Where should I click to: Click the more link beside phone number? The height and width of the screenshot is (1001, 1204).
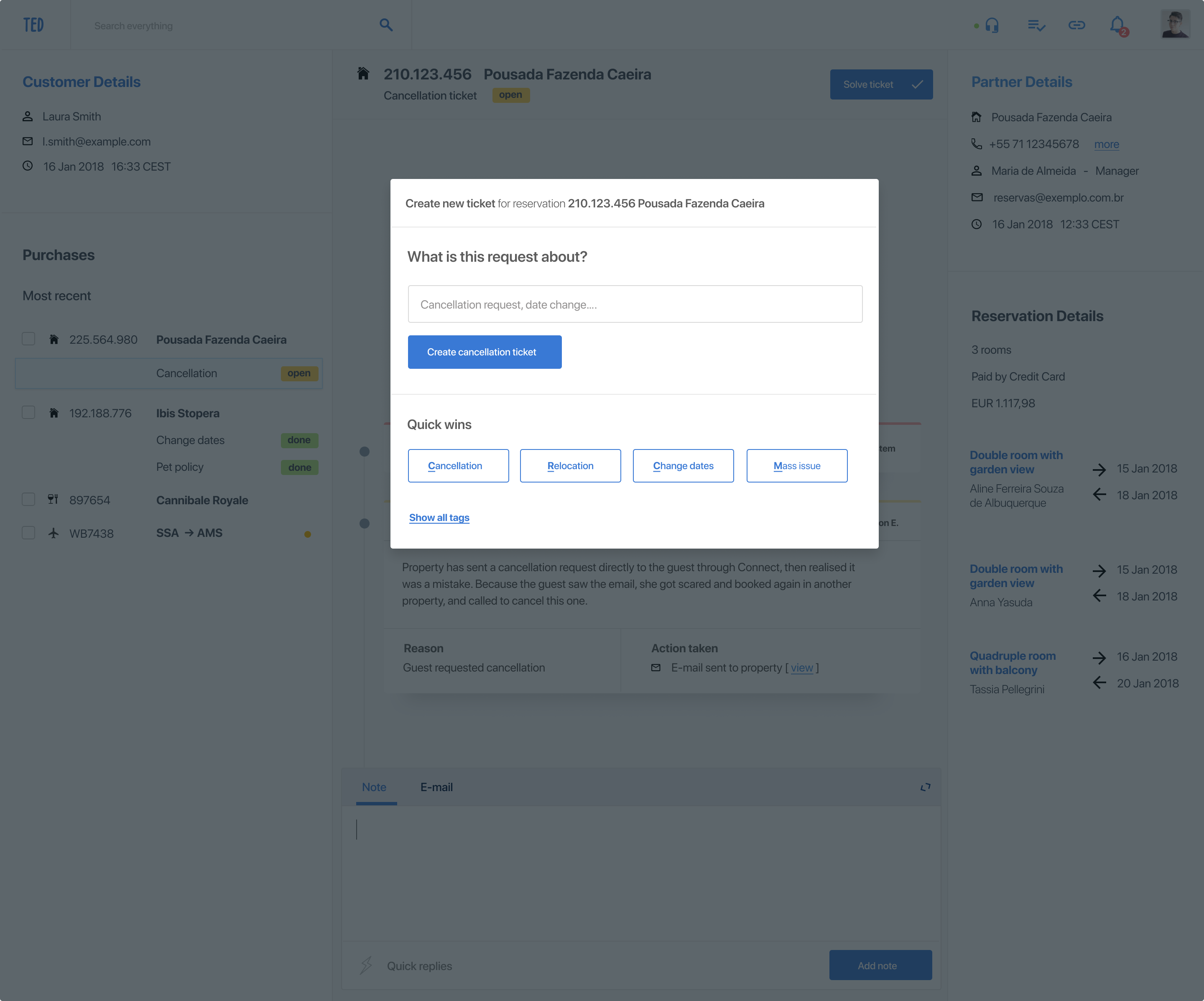[1106, 145]
